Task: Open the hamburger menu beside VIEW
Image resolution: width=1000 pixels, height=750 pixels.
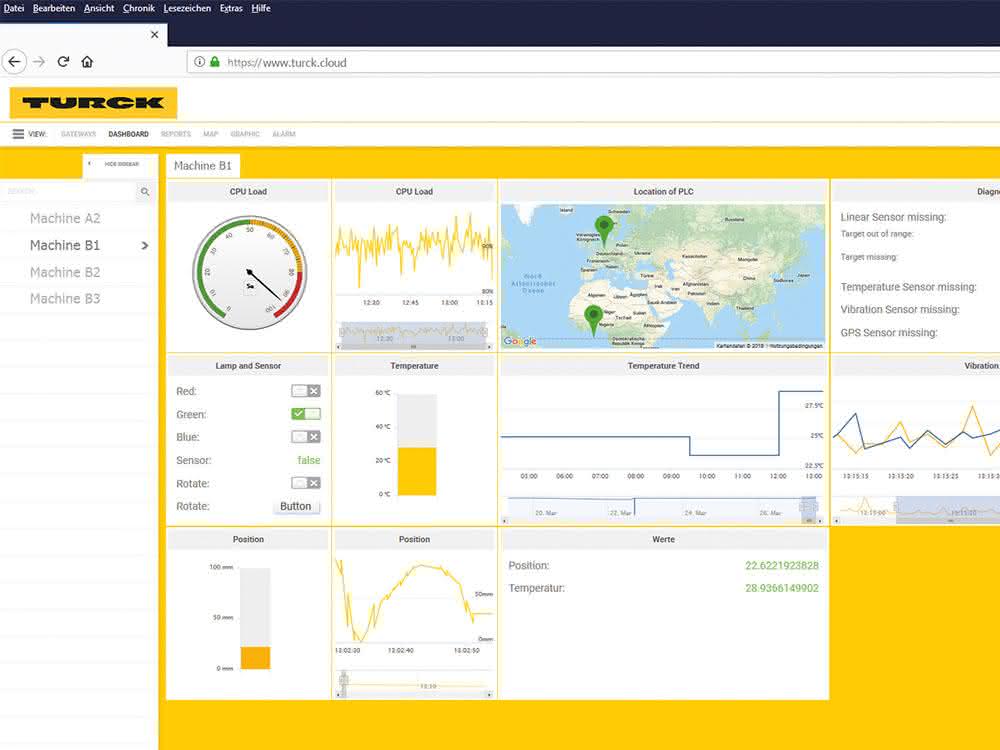Action: pos(18,134)
